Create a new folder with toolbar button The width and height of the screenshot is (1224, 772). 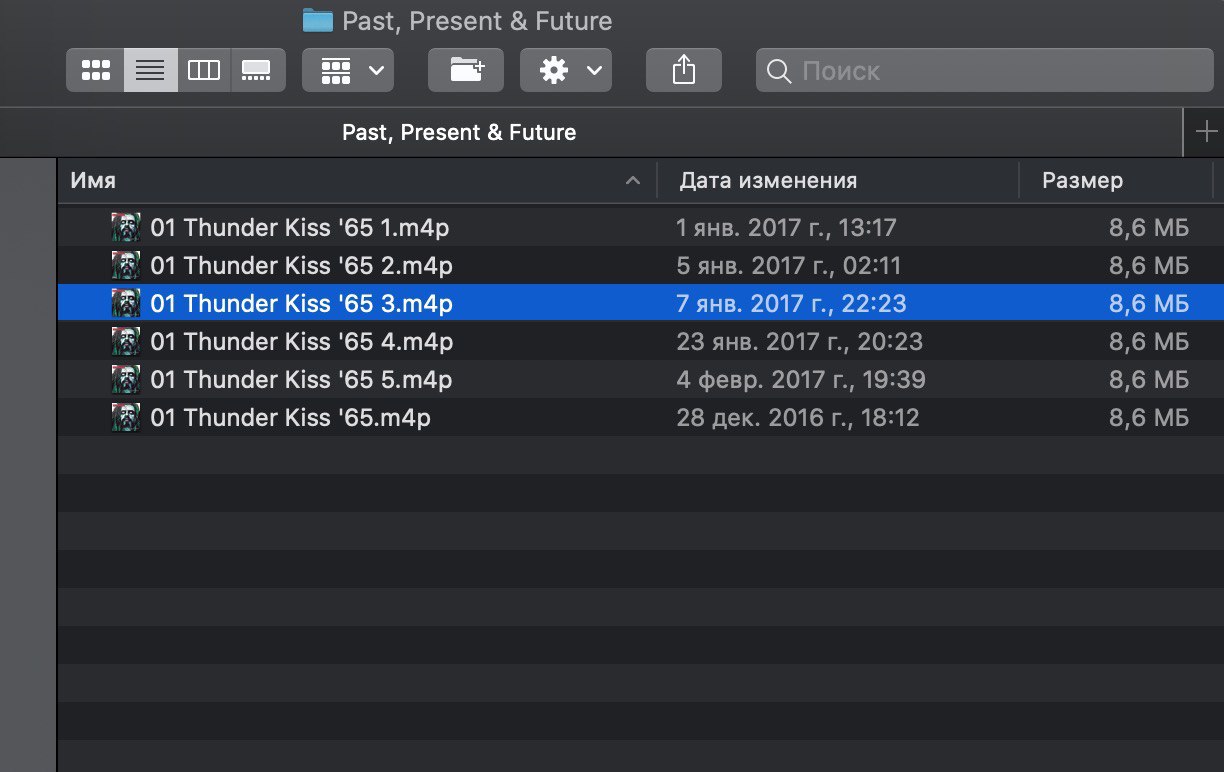point(466,70)
